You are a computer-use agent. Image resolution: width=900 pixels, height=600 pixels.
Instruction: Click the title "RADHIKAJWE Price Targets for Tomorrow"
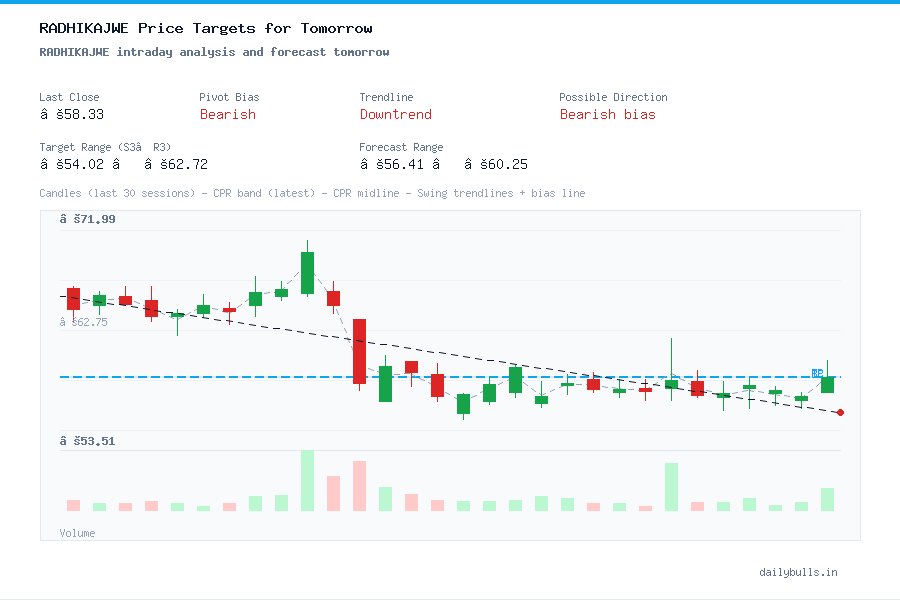205,28
